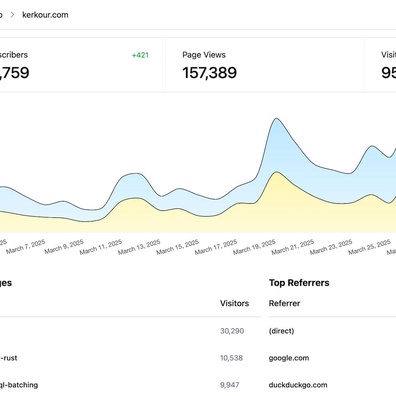Click the March 25, 2025 axis label
Viewport: 396px width, 396px height.
click(x=369, y=247)
